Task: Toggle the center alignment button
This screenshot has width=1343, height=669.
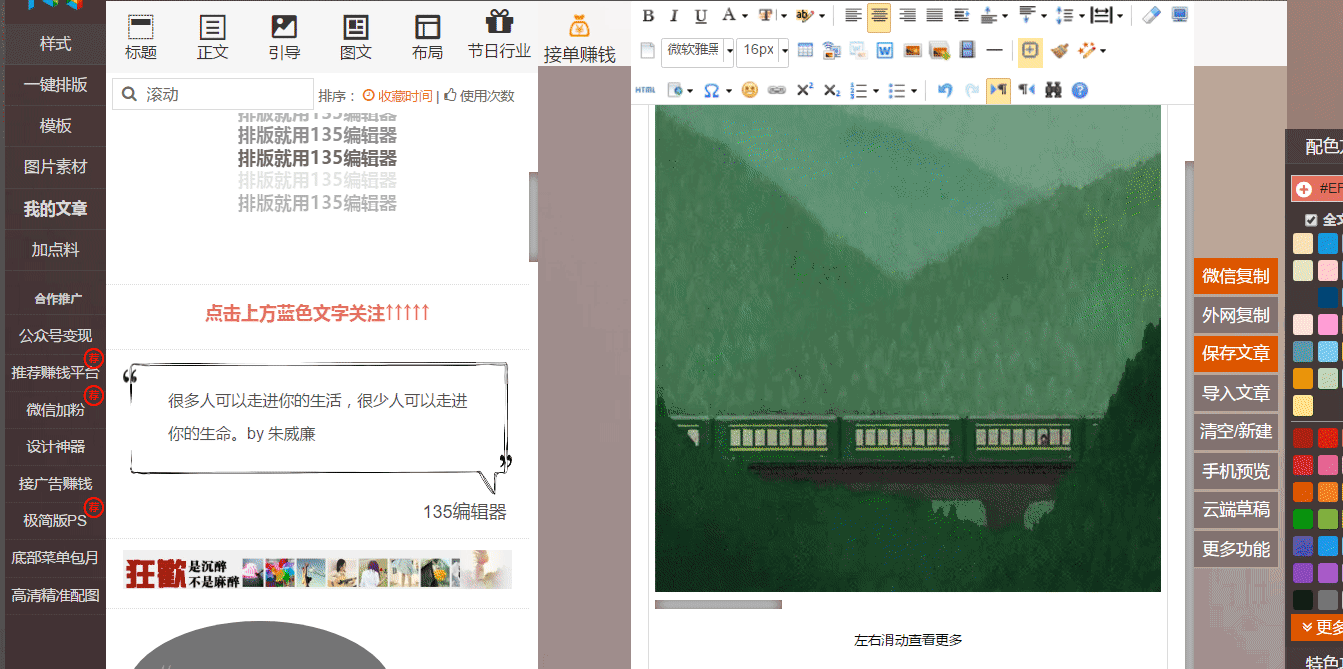Action: point(879,15)
